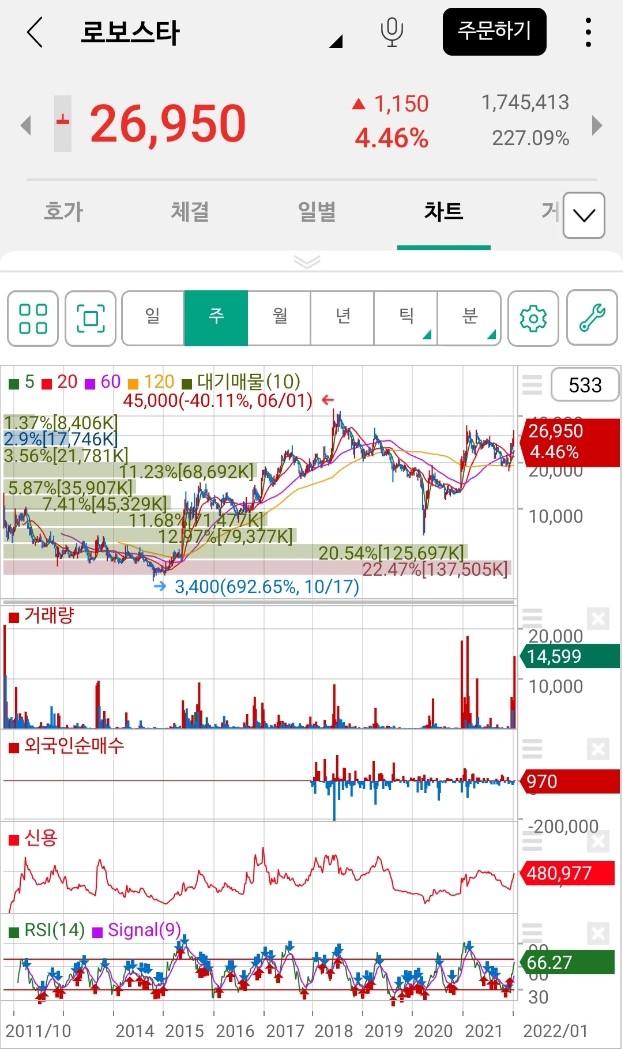Switch to the 일별 tab
The height and width of the screenshot is (1049, 623).
click(317, 211)
